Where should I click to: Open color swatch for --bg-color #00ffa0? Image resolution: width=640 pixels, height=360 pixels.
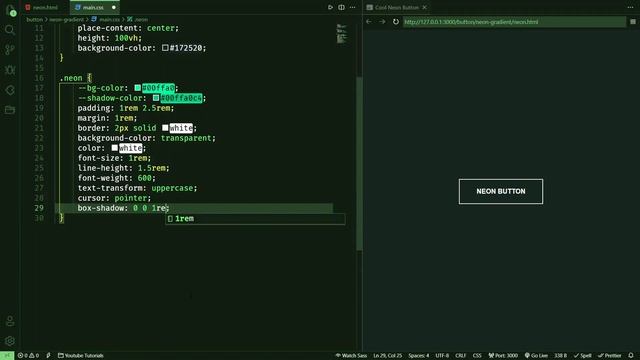click(x=138, y=88)
